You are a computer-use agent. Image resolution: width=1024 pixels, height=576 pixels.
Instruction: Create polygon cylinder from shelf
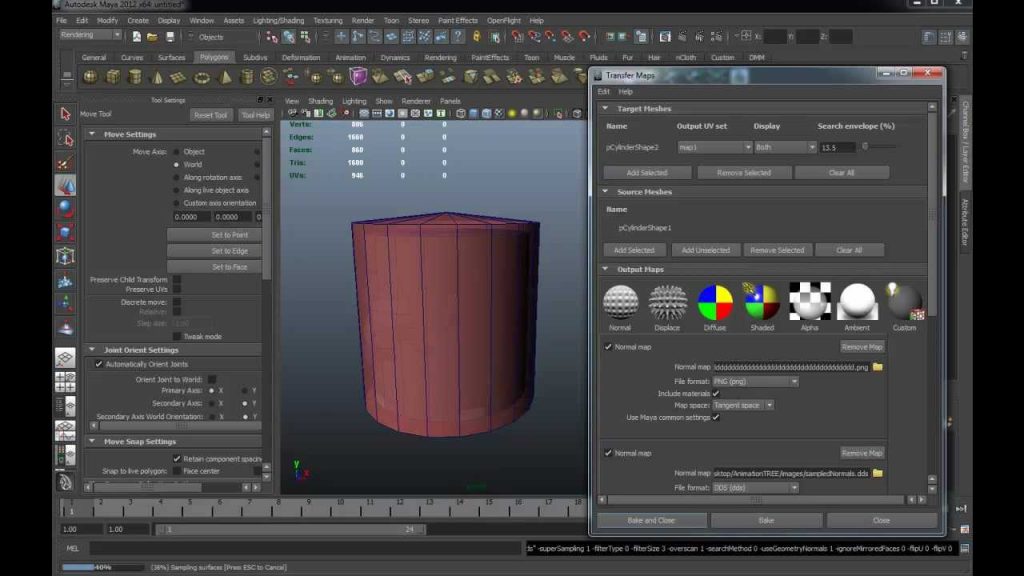point(135,78)
